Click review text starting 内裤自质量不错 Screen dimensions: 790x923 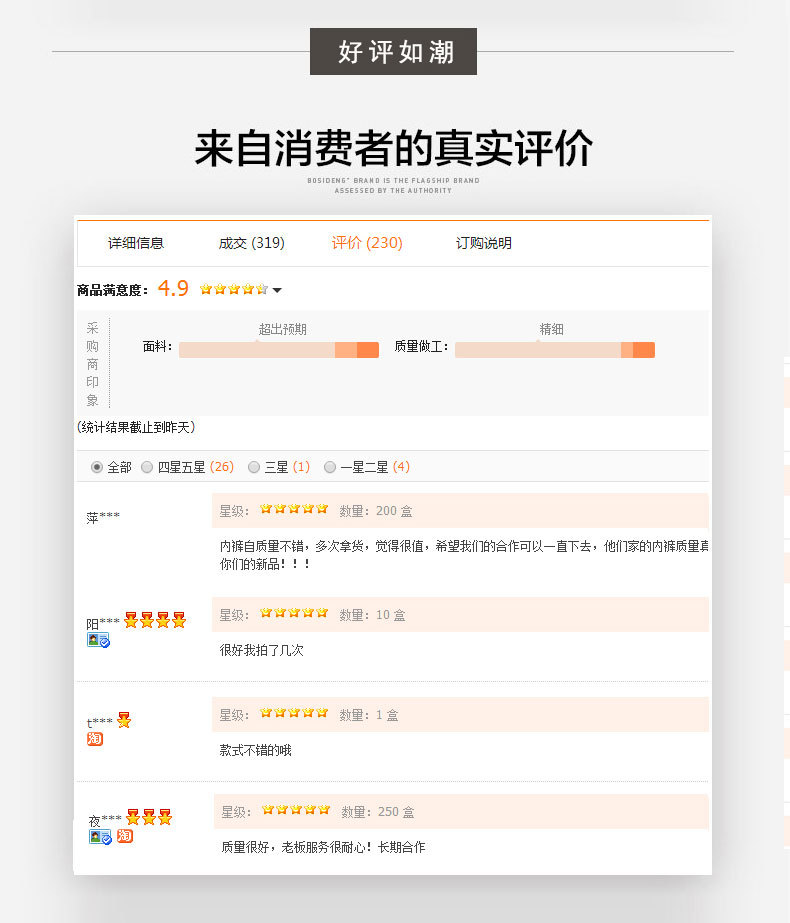click(464, 555)
